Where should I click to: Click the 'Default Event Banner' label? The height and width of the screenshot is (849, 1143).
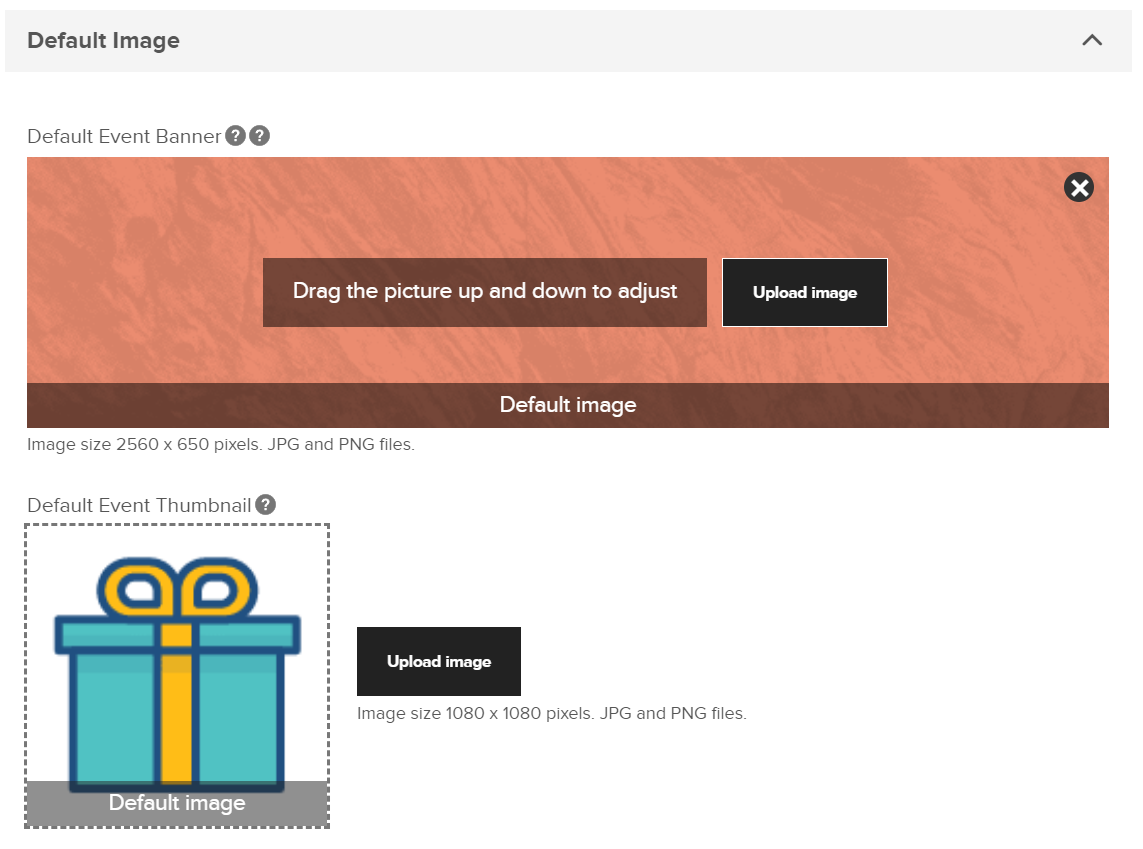coord(124,137)
